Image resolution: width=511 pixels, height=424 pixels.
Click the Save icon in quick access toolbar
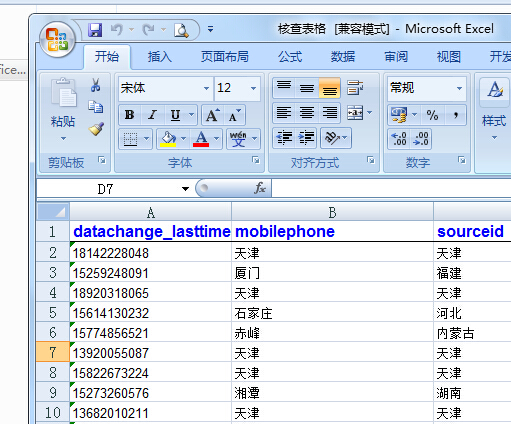point(95,30)
